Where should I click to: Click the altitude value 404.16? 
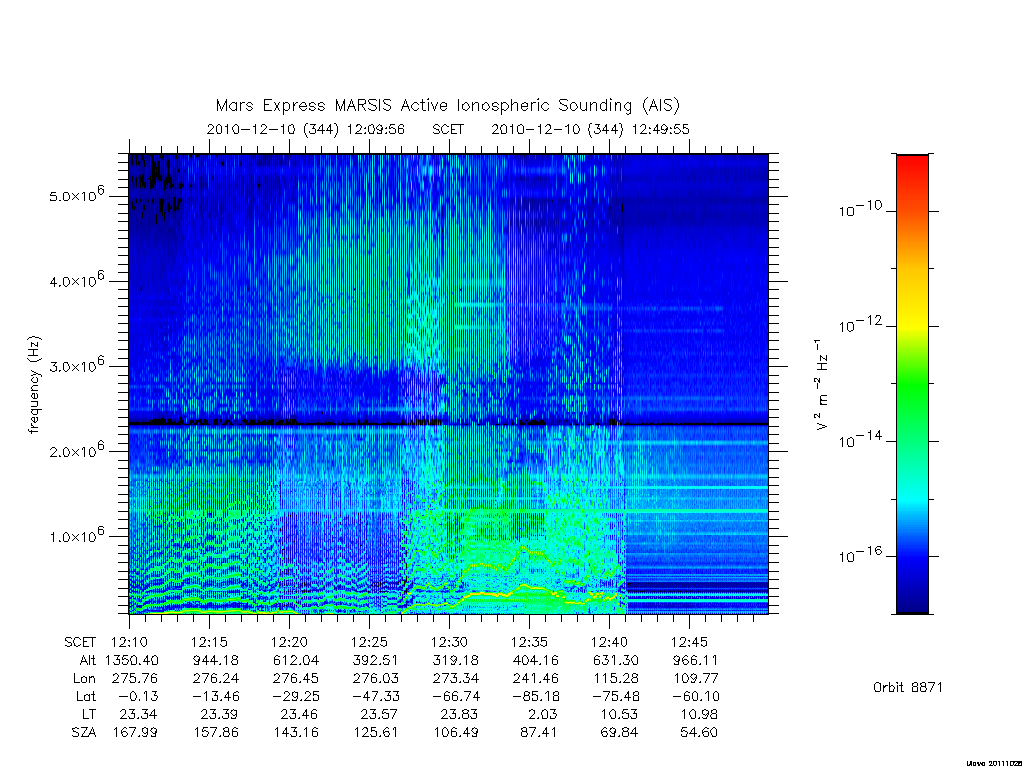(536, 660)
